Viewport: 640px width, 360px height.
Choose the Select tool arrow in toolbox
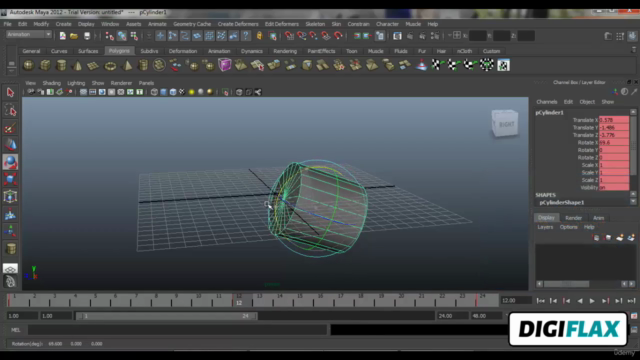10,93
